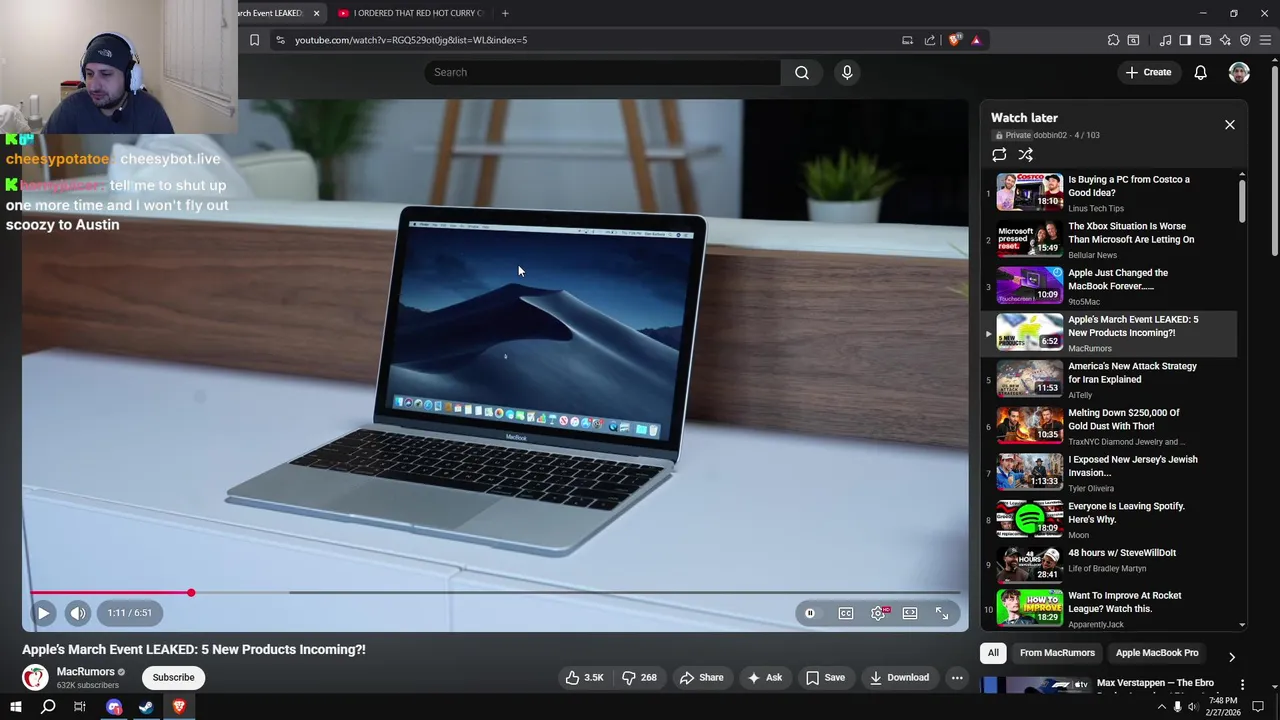Open Steam from the taskbar
This screenshot has width=1280, height=720.
(x=146, y=707)
